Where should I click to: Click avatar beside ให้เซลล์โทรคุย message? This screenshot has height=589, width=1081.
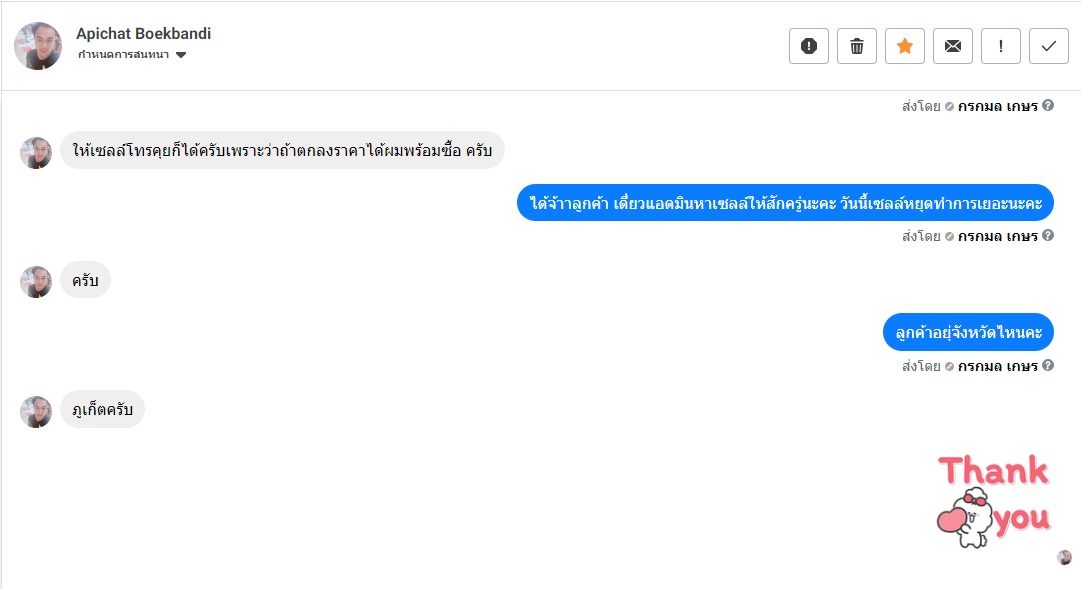pyautogui.click(x=36, y=152)
